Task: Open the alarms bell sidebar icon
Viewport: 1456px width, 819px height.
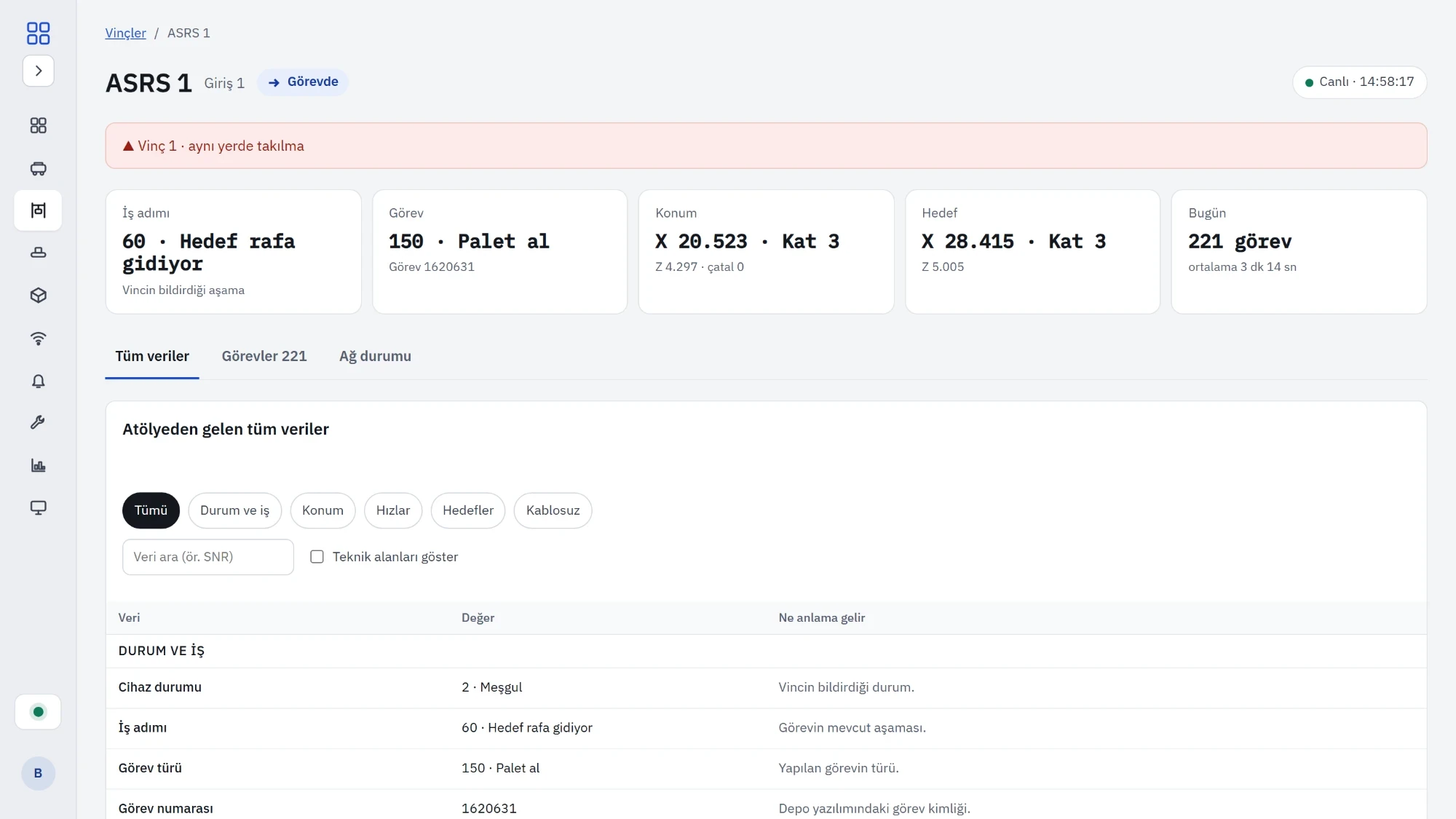Action: pos(39,381)
